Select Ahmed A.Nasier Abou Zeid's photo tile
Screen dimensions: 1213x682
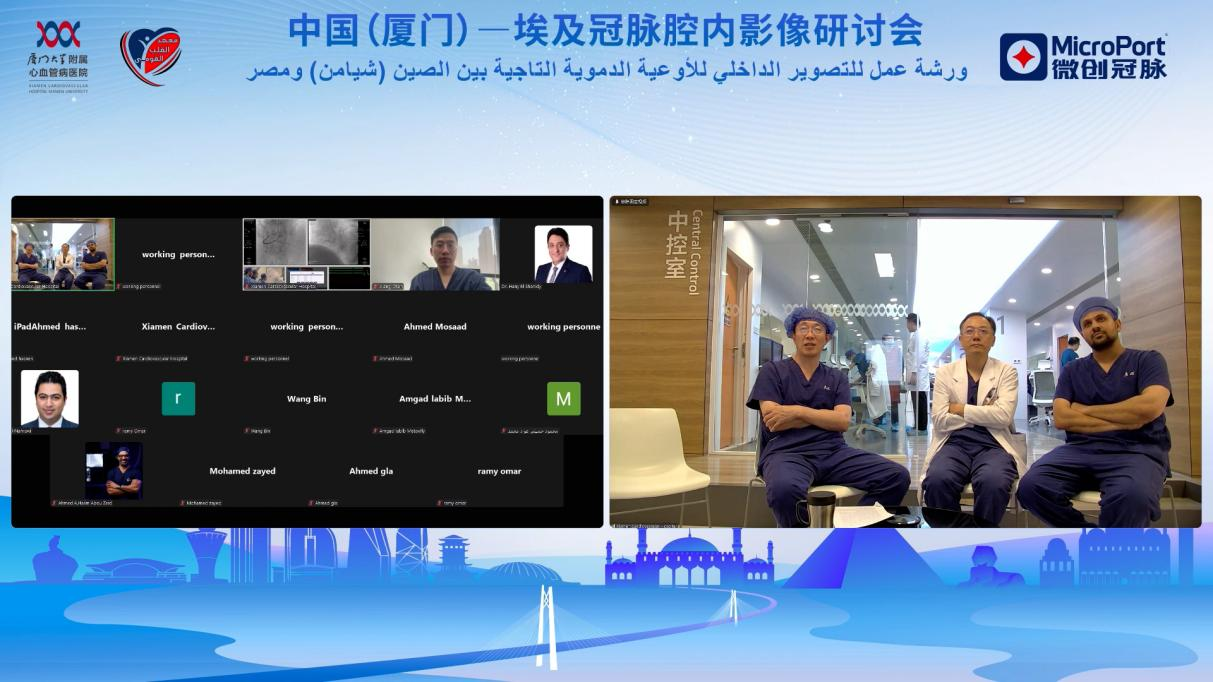114,471
